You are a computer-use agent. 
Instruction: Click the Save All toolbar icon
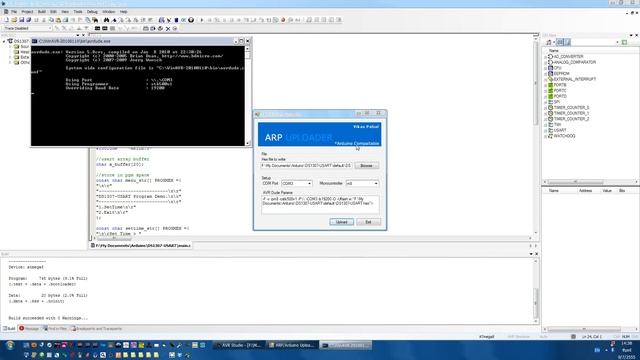29,20
